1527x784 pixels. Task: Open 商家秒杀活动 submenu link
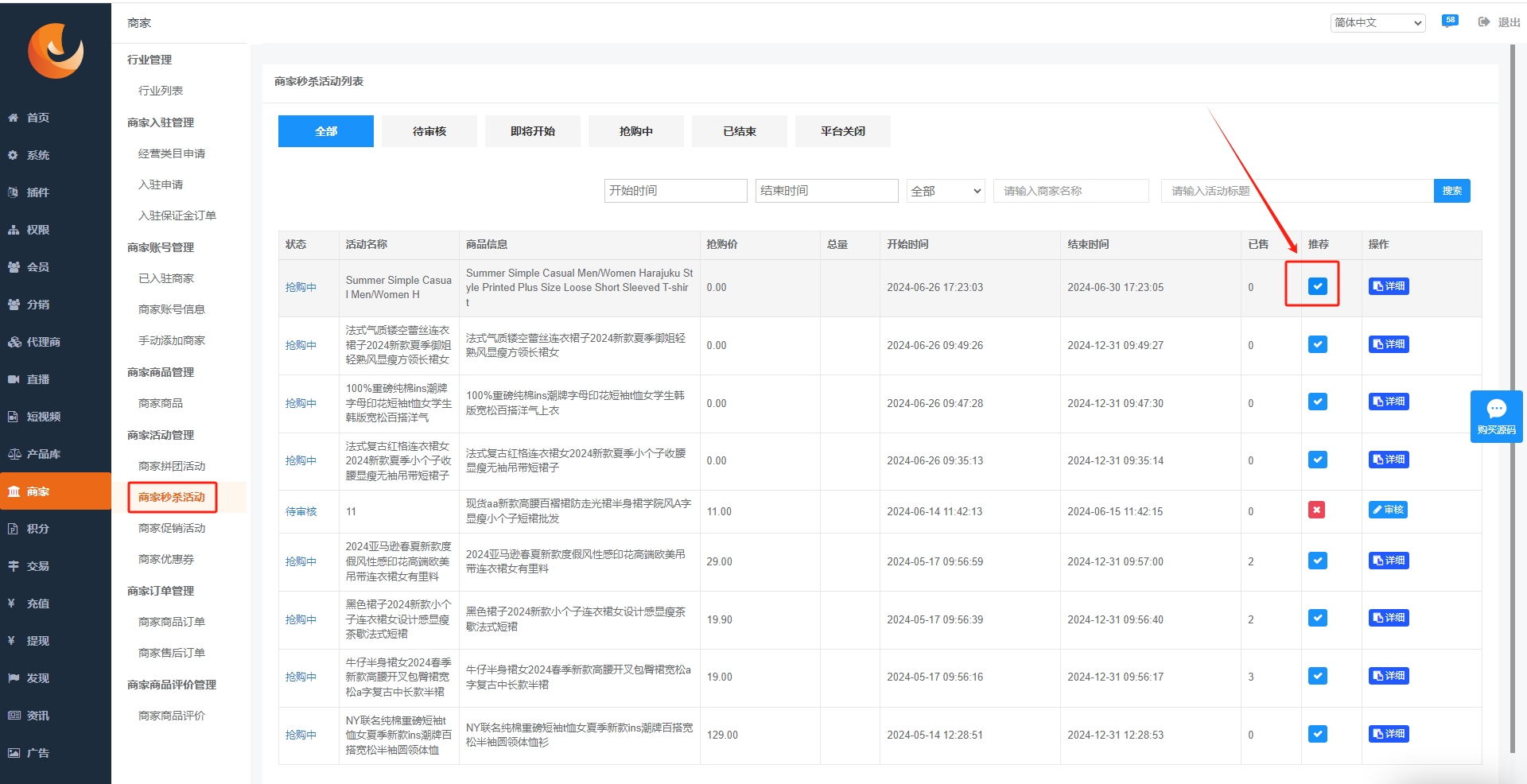(172, 497)
